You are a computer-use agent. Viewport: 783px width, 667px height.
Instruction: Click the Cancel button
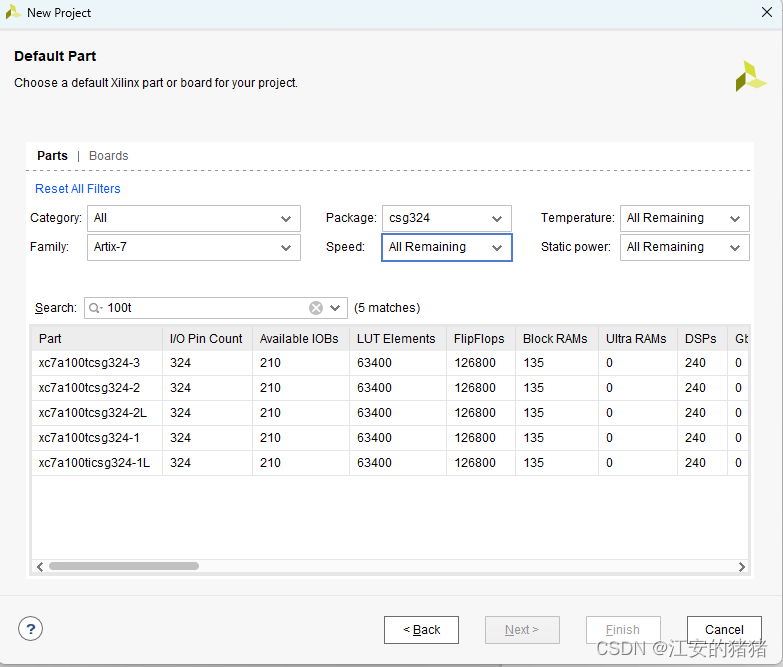click(724, 630)
